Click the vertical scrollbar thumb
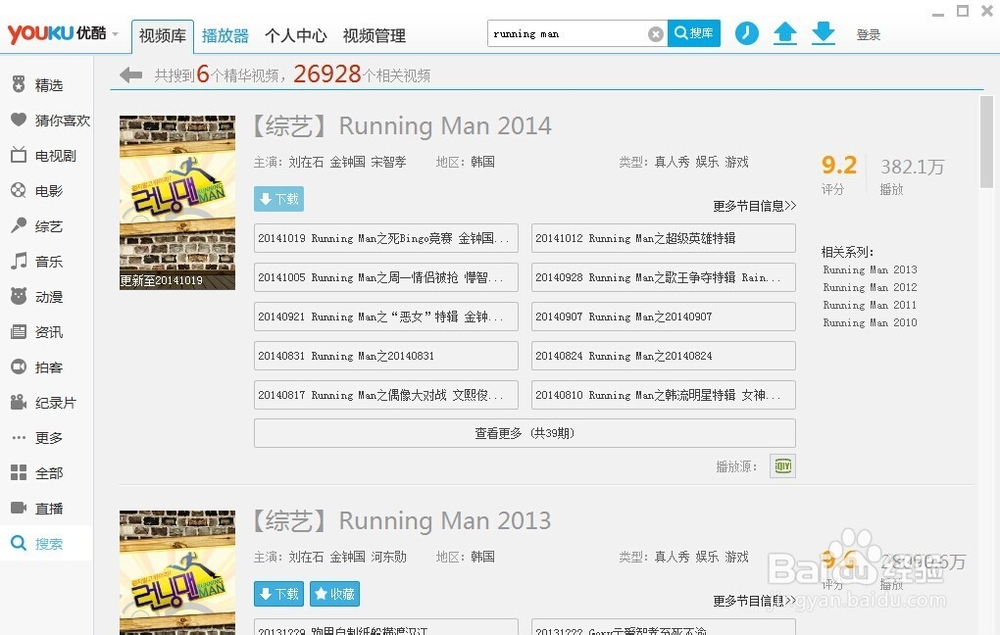This screenshot has width=1000, height=635. click(987, 142)
